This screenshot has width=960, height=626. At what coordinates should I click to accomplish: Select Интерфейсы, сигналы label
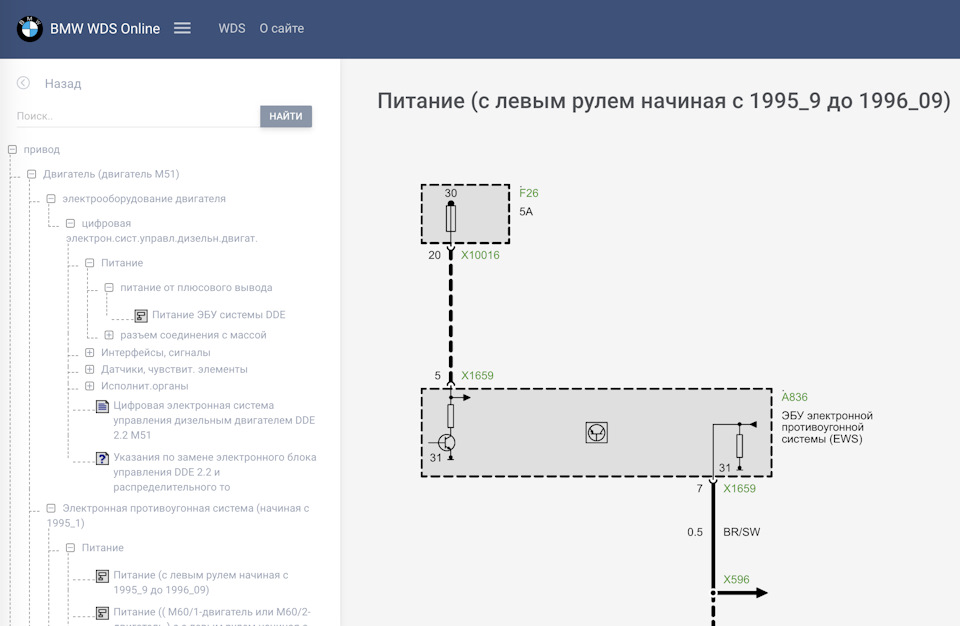[156, 352]
